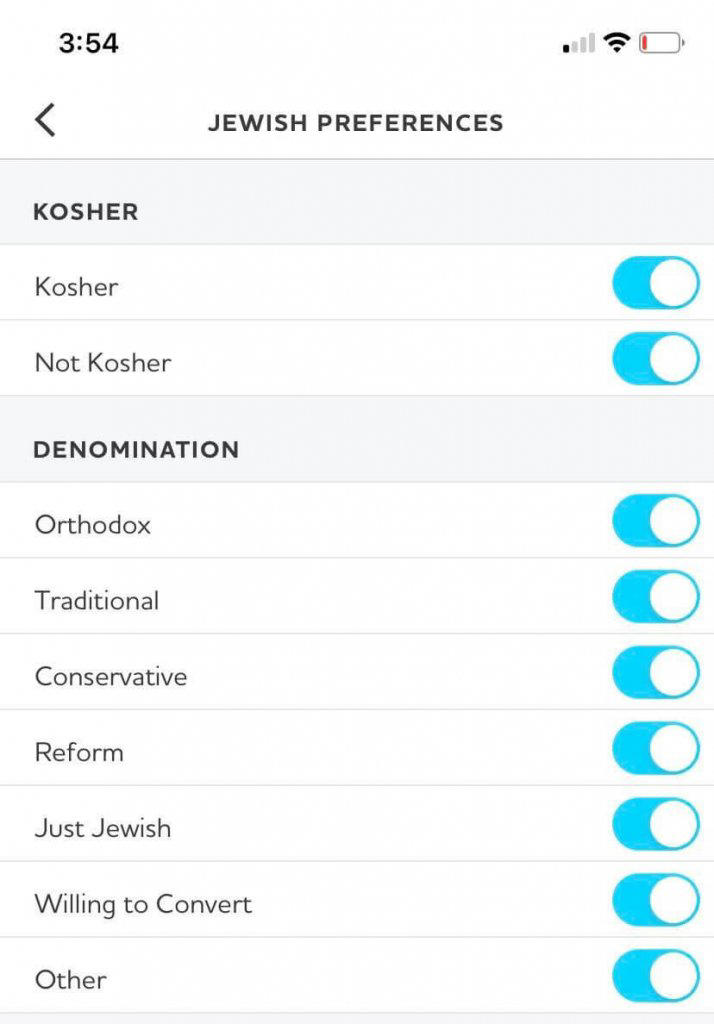Turn off the Not Kosher switch

coord(655,358)
